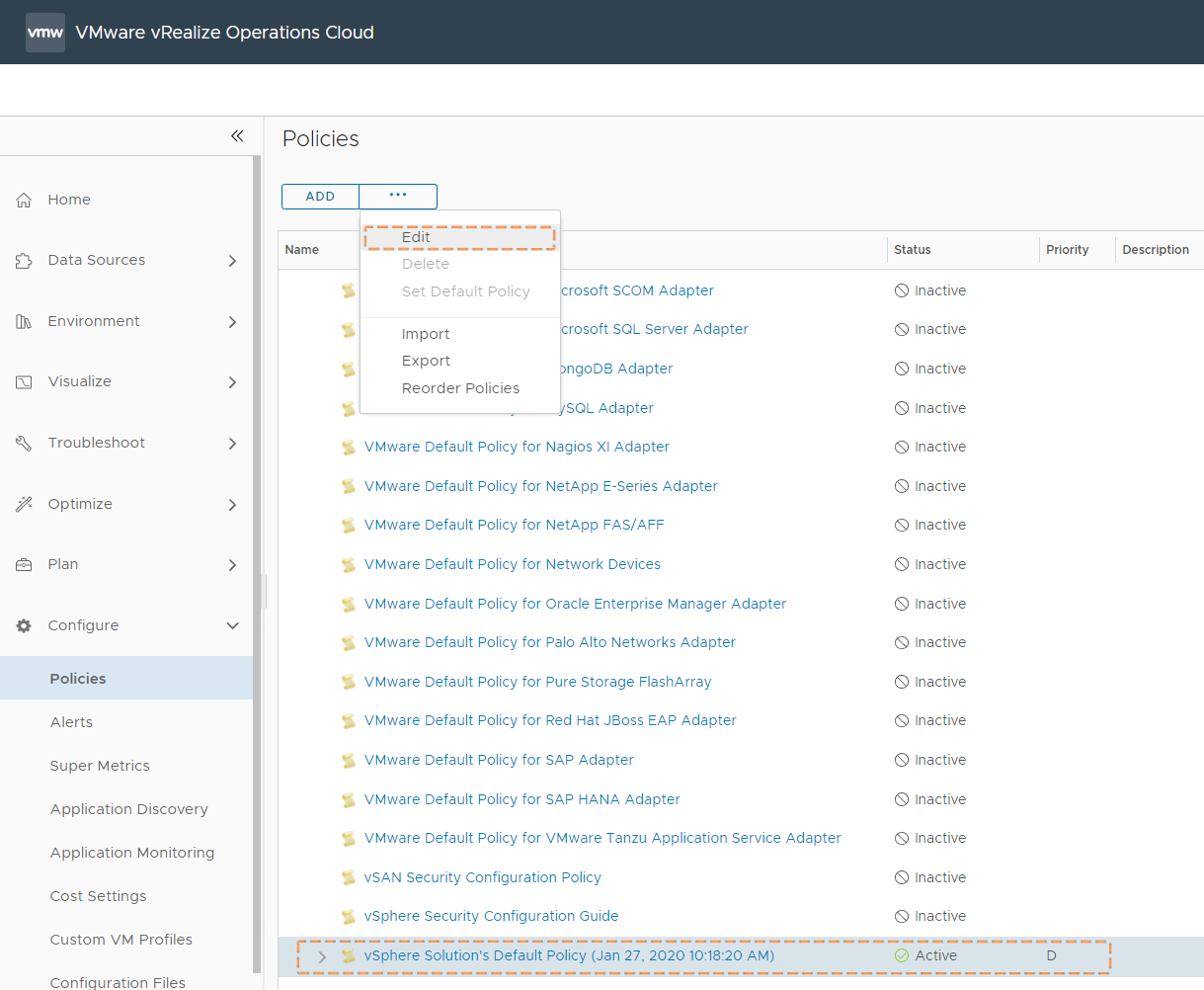The width and height of the screenshot is (1204, 990).
Task: Click policy icon beside SAP Adapter policy
Action: [x=349, y=761]
